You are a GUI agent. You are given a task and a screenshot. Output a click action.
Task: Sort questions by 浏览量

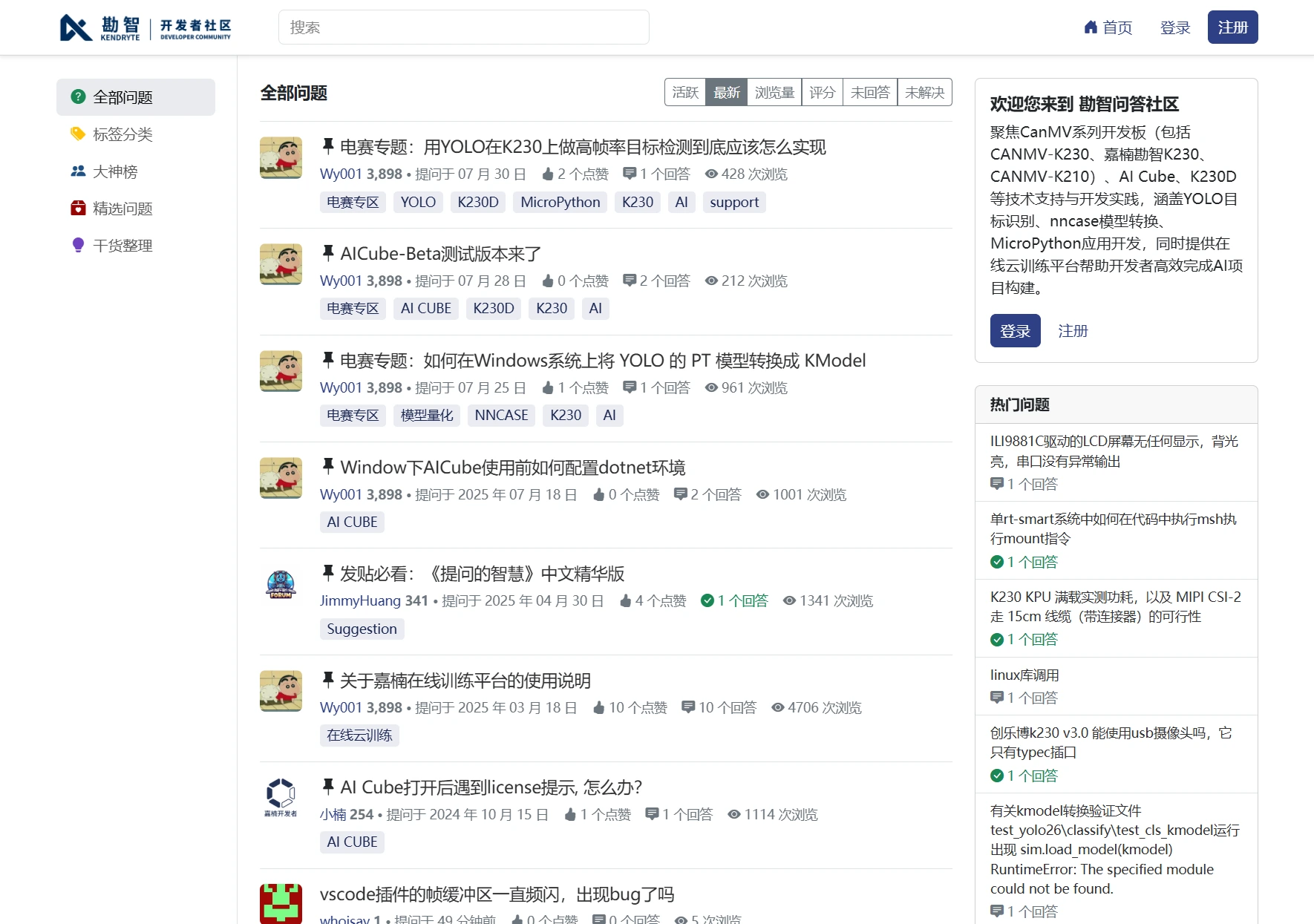(x=774, y=92)
